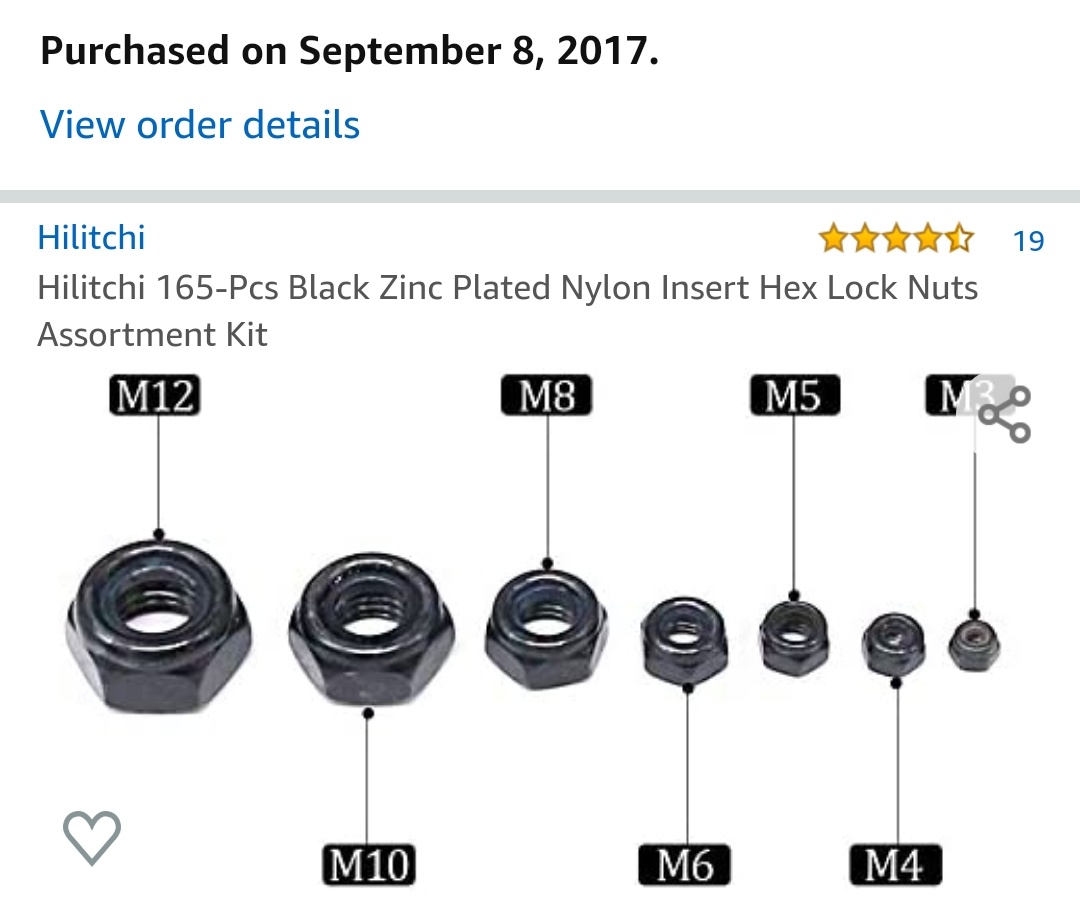The width and height of the screenshot is (1080, 907).
Task: Open the star rating reviews
Action: [x=895, y=239]
